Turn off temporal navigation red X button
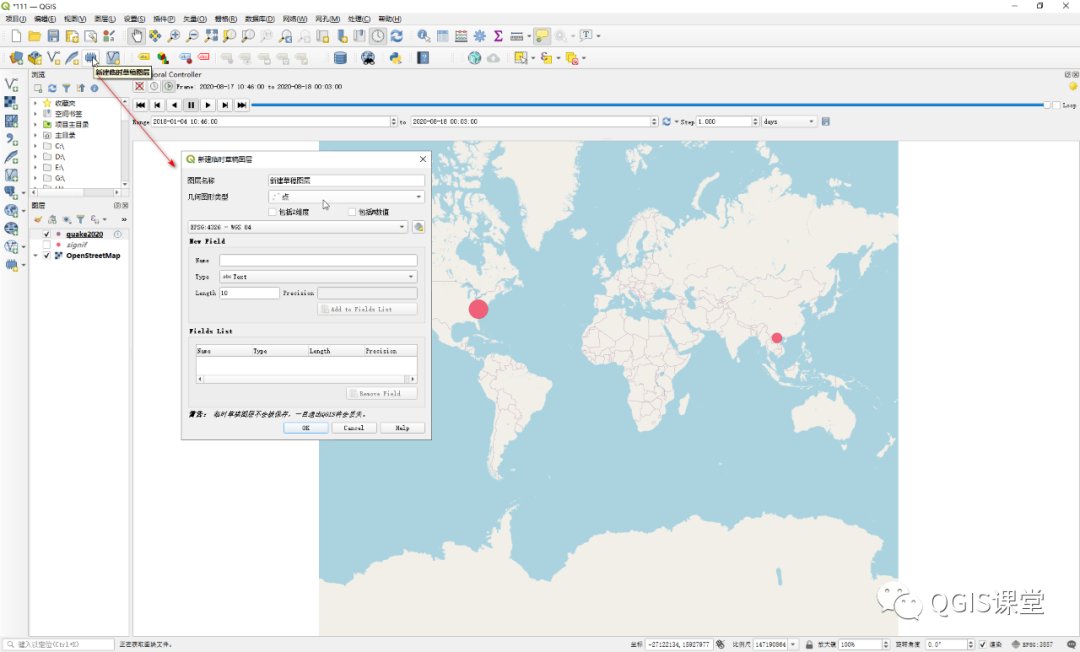The width and height of the screenshot is (1080, 652). pyautogui.click(x=140, y=87)
